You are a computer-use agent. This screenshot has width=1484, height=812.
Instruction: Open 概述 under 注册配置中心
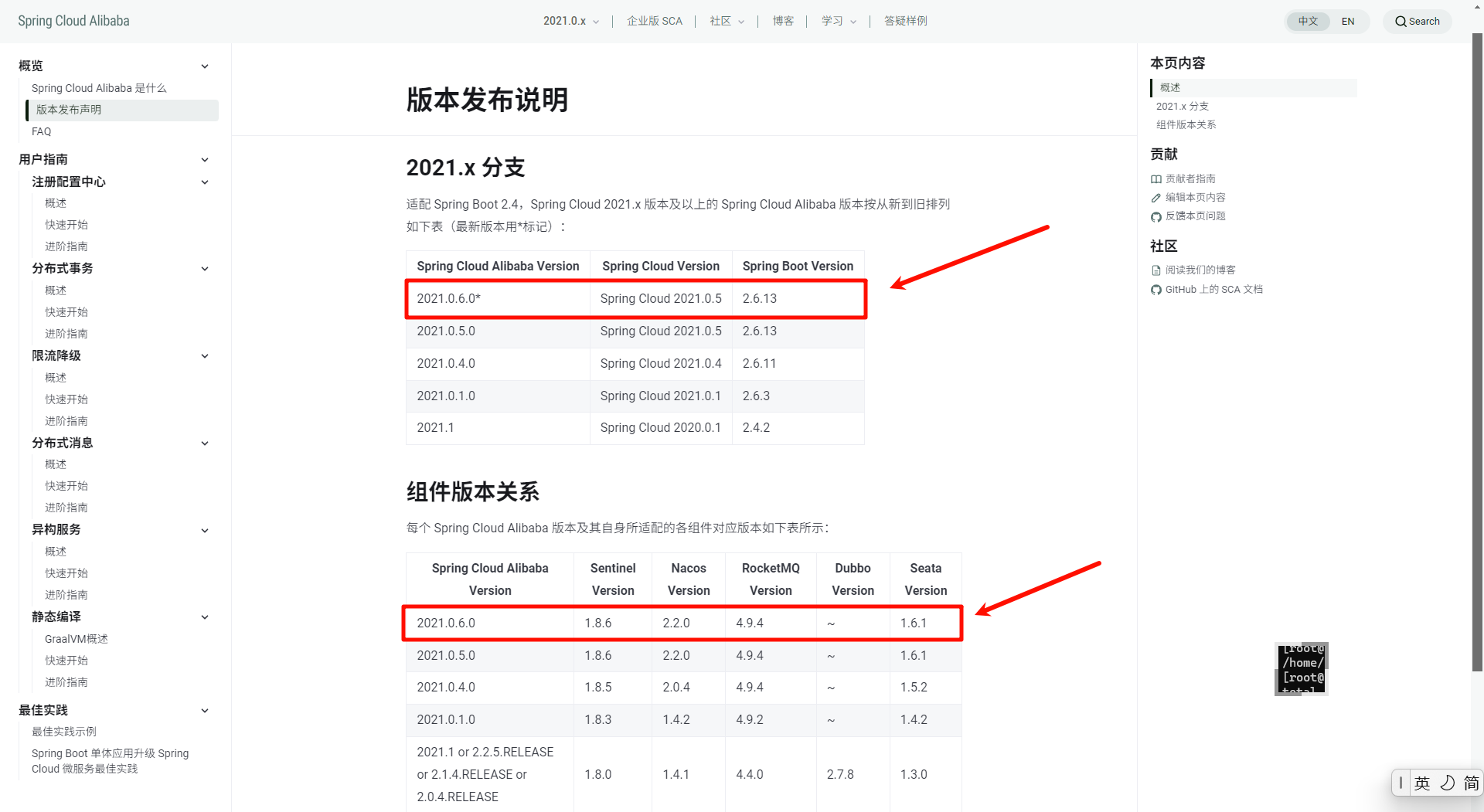click(56, 203)
